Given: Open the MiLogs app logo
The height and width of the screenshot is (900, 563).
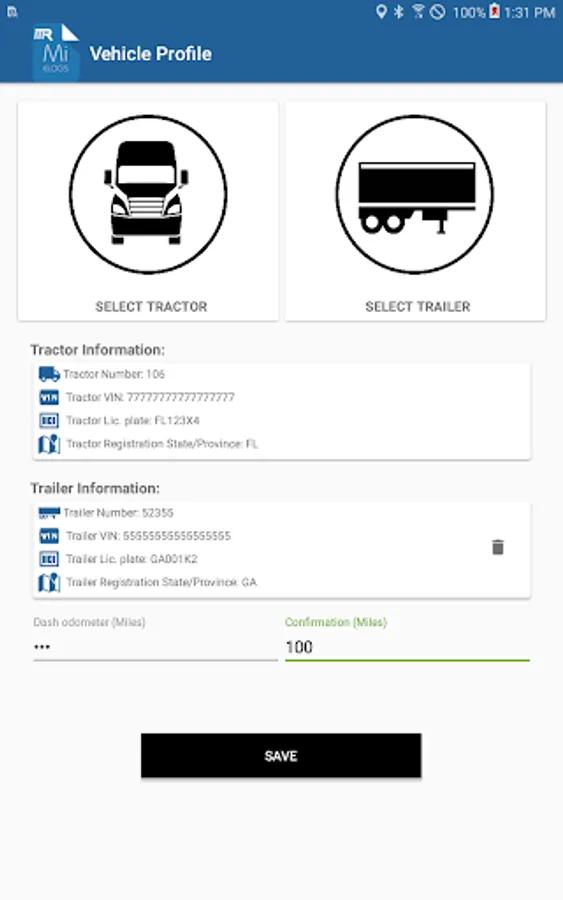Looking at the screenshot, I should pos(56,52).
